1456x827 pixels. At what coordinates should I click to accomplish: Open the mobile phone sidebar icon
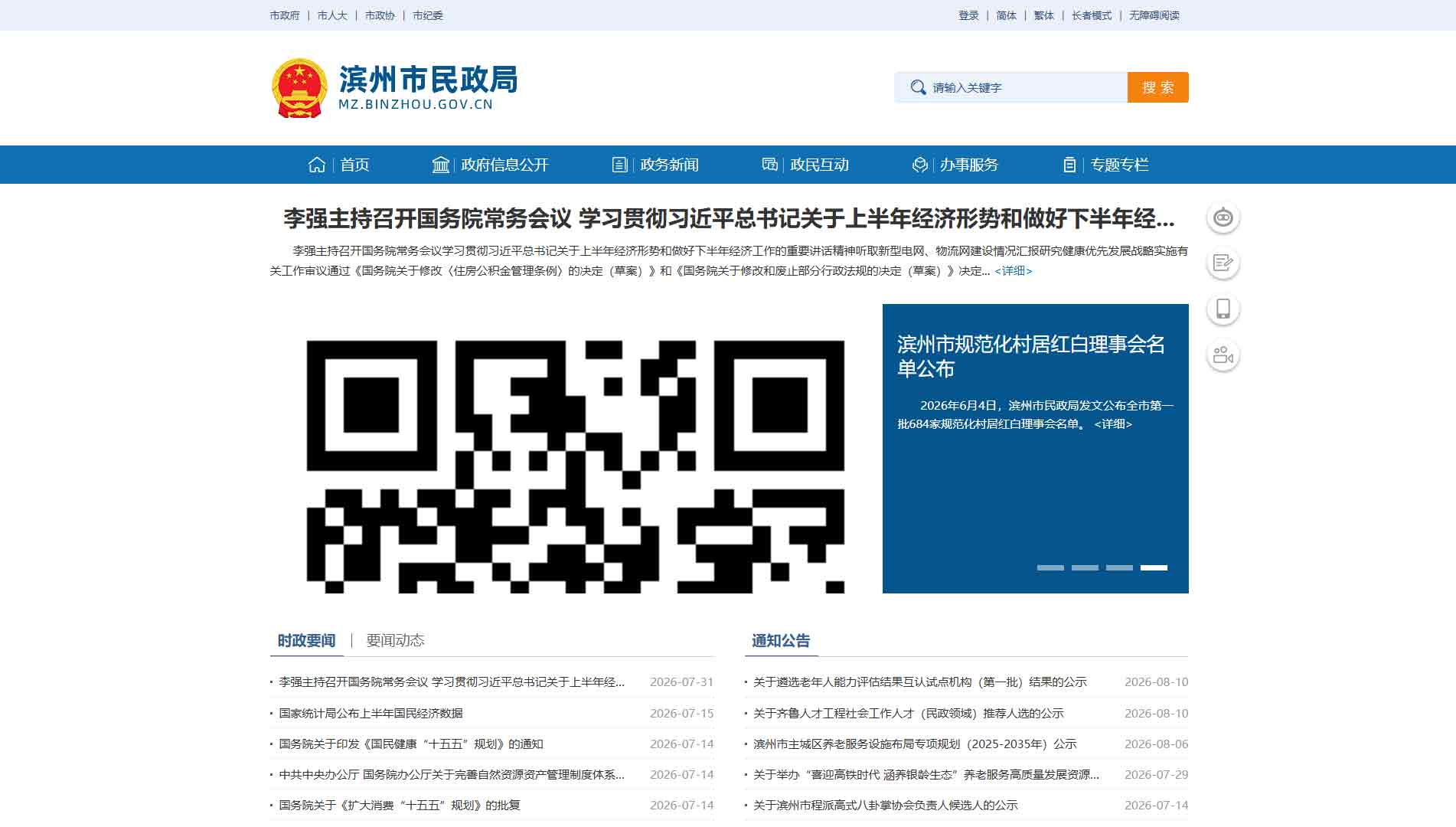1223,309
